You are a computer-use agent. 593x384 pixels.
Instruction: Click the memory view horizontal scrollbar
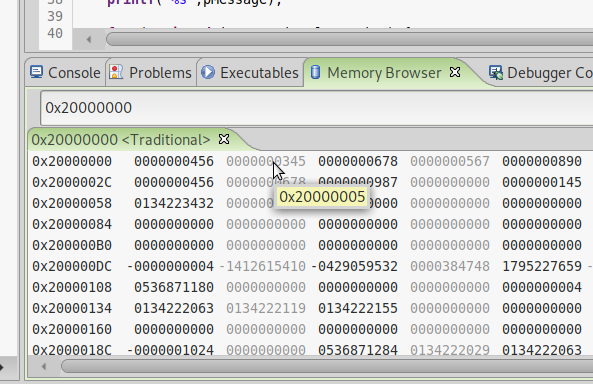tap(327, 366)
